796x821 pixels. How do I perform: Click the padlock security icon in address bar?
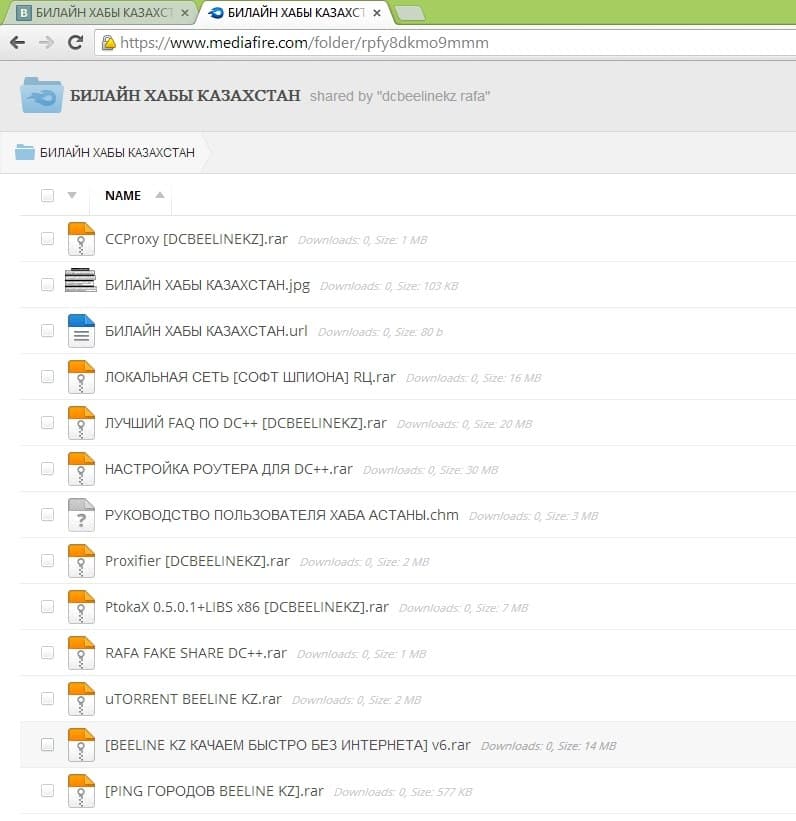click(x=108, y=43)
